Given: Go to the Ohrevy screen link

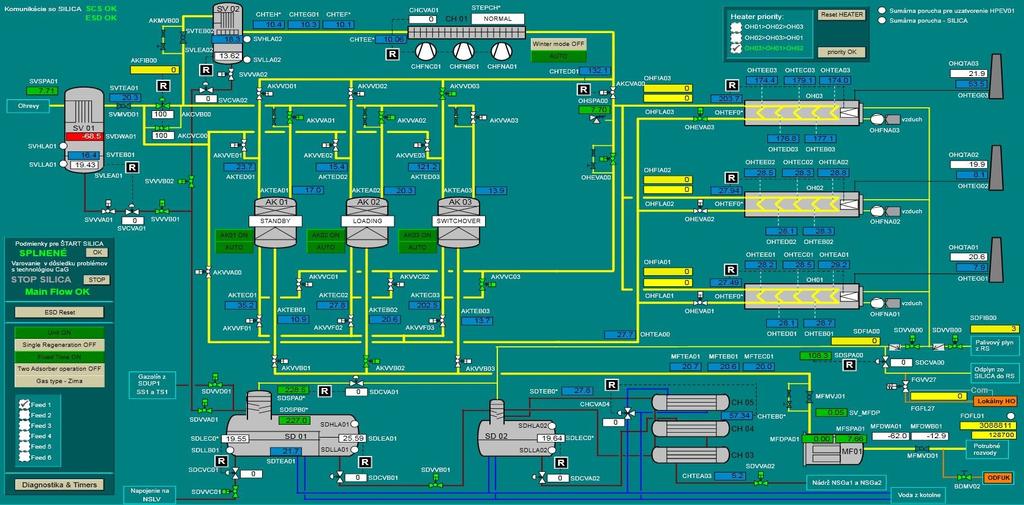Looking at the screenshot, I should click(x=28, y=105).
